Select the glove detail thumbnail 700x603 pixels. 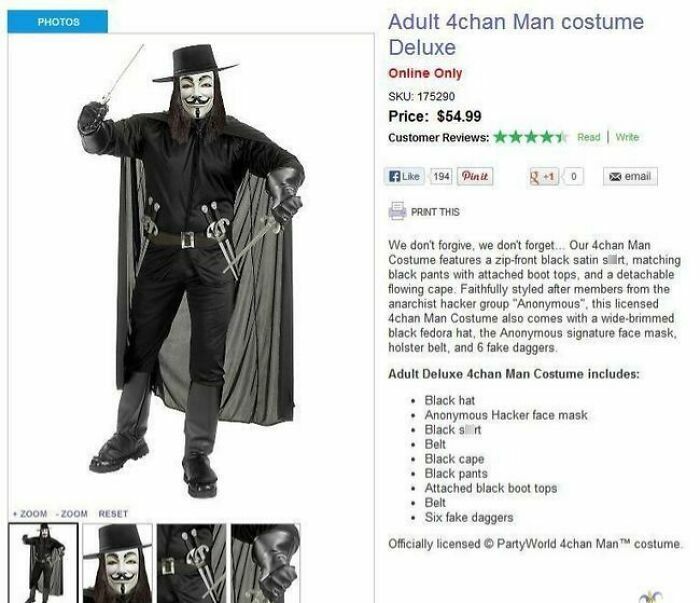[265, 562]
